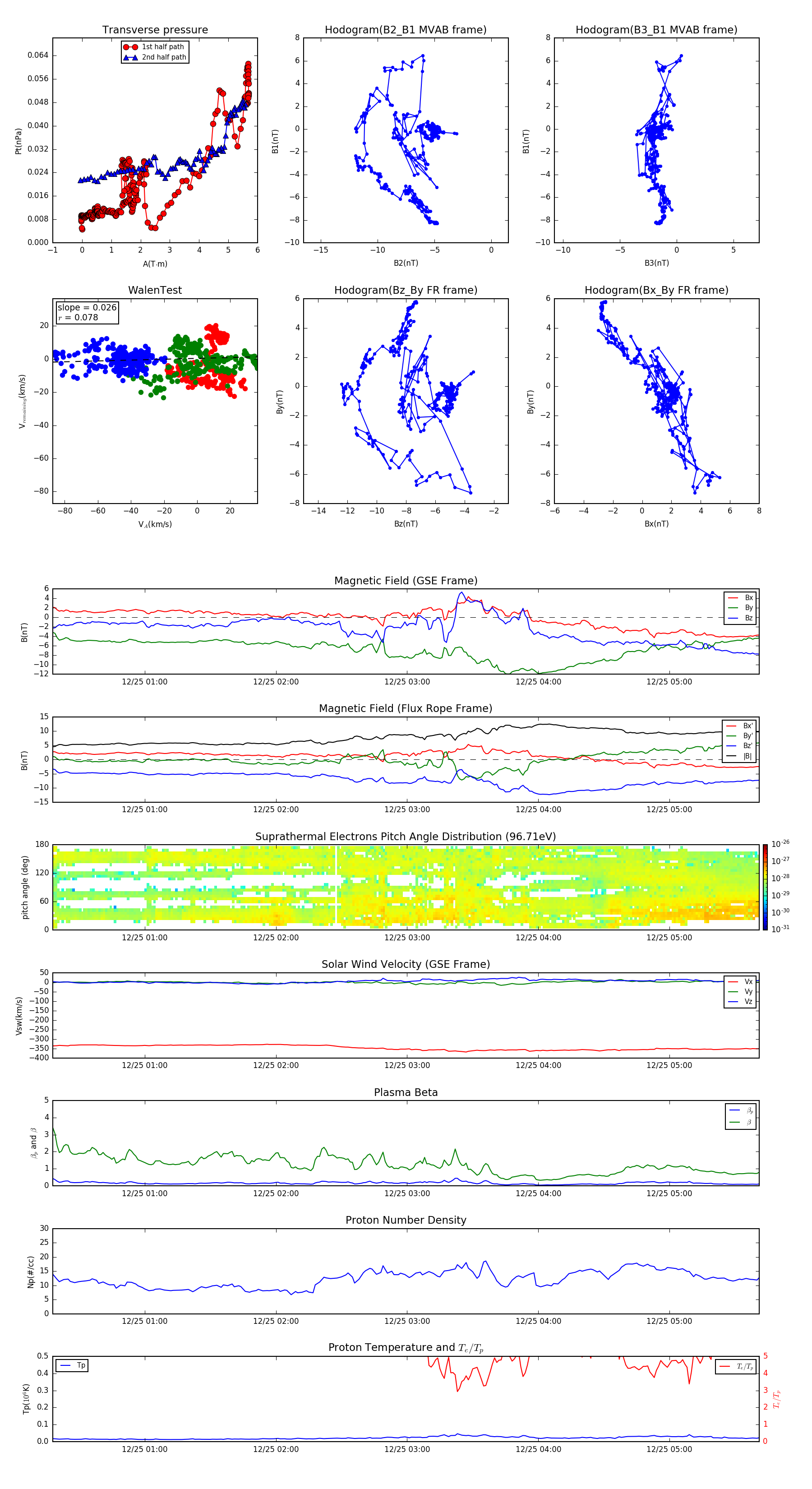Click the "Proton Temperature and Te/Tp" title

(x=406, y=1348)
